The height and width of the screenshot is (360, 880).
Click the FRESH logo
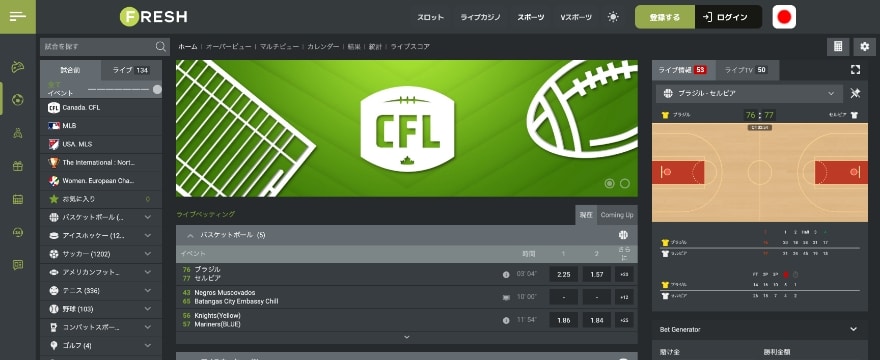(154, 17)
